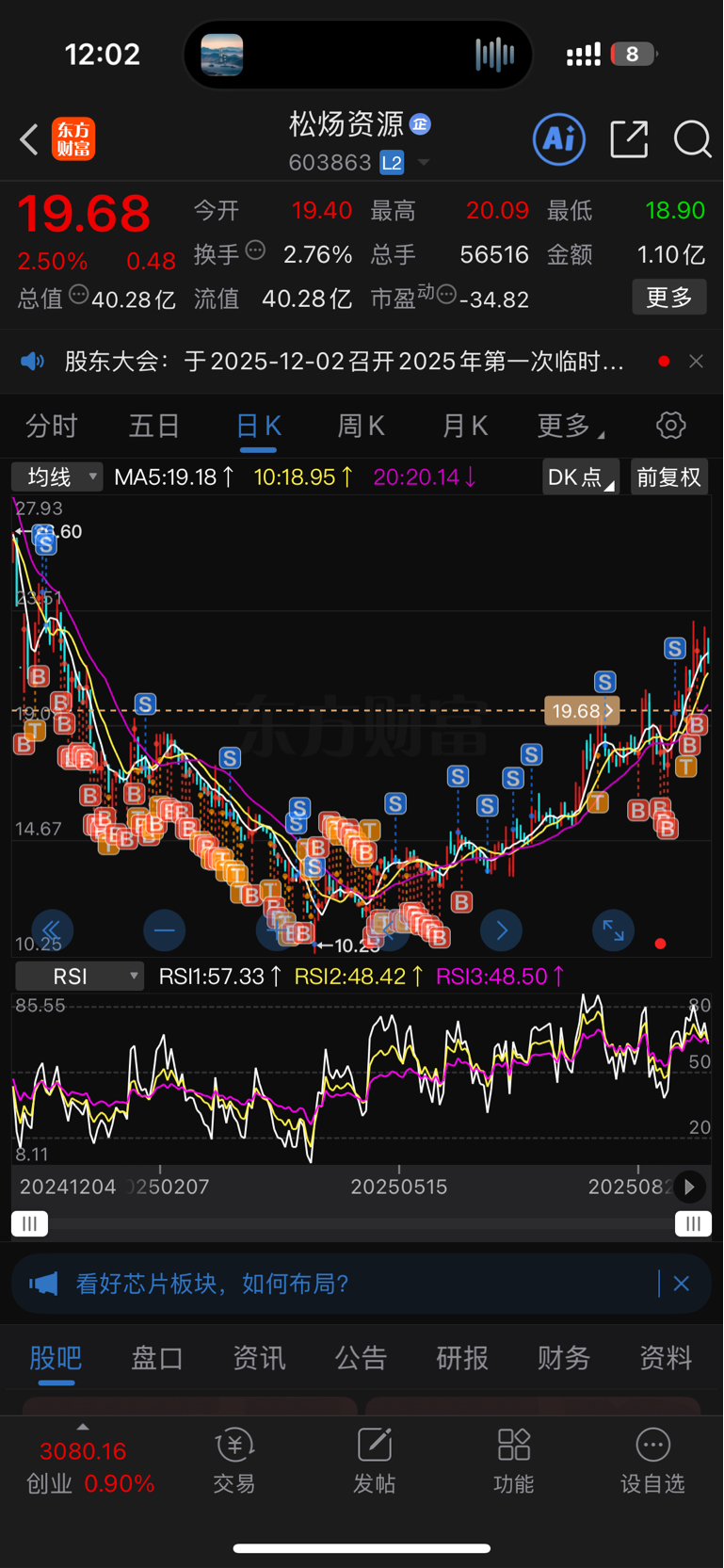Switch to 盘口 tab

pos(156,1358)
